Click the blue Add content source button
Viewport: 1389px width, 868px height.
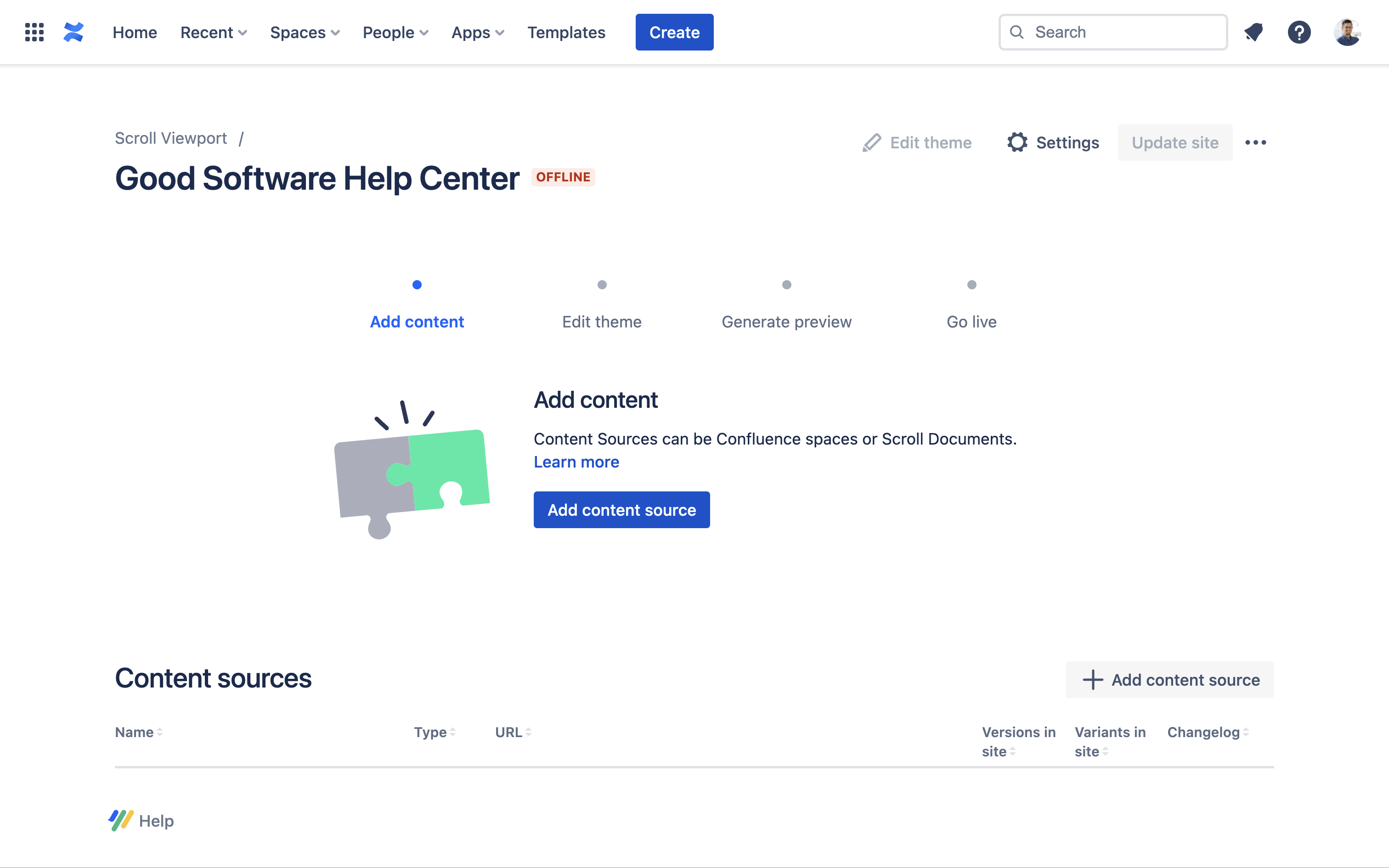[621, 509]
